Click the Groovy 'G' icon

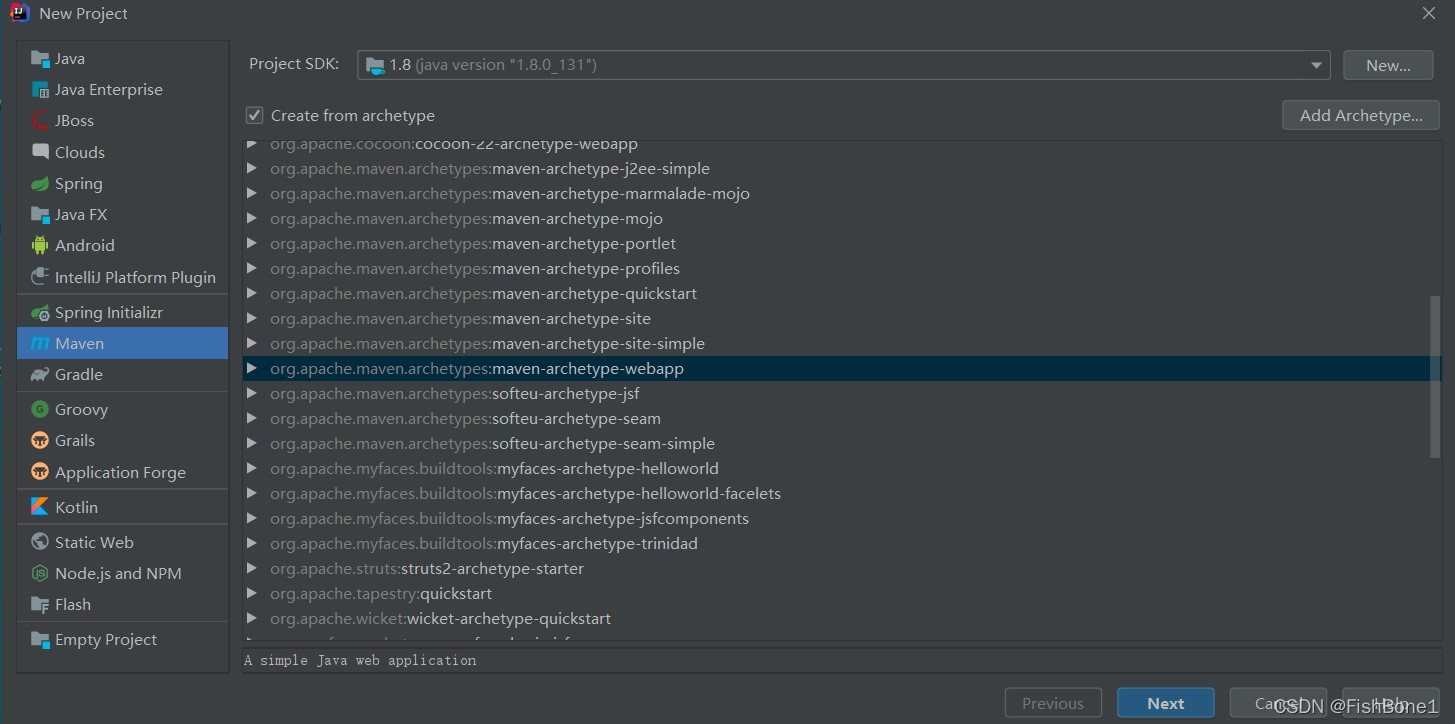point(40,409)
